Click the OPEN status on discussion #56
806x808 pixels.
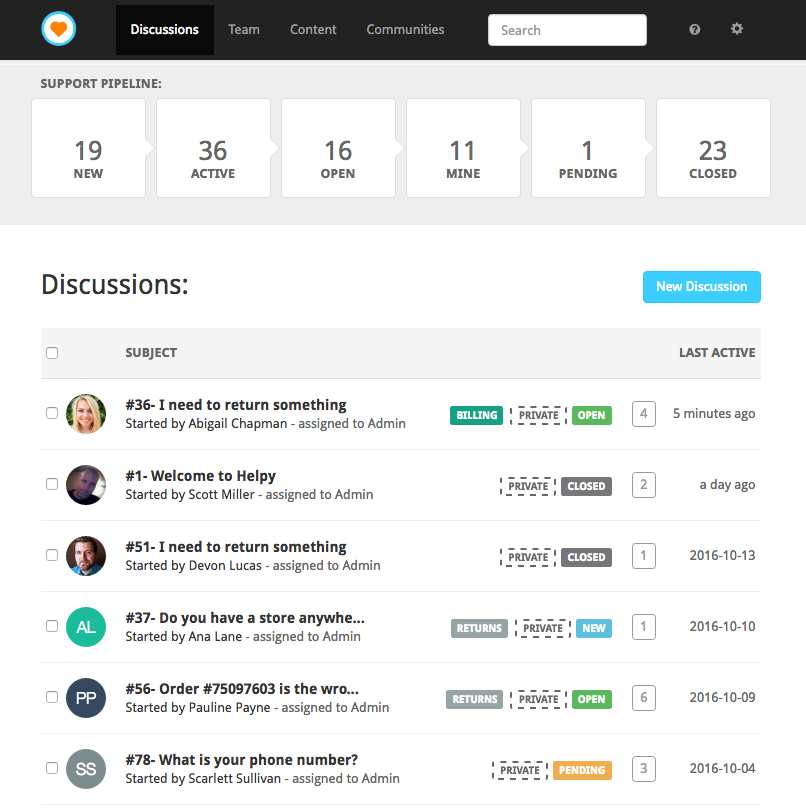[x=591, y=699]
